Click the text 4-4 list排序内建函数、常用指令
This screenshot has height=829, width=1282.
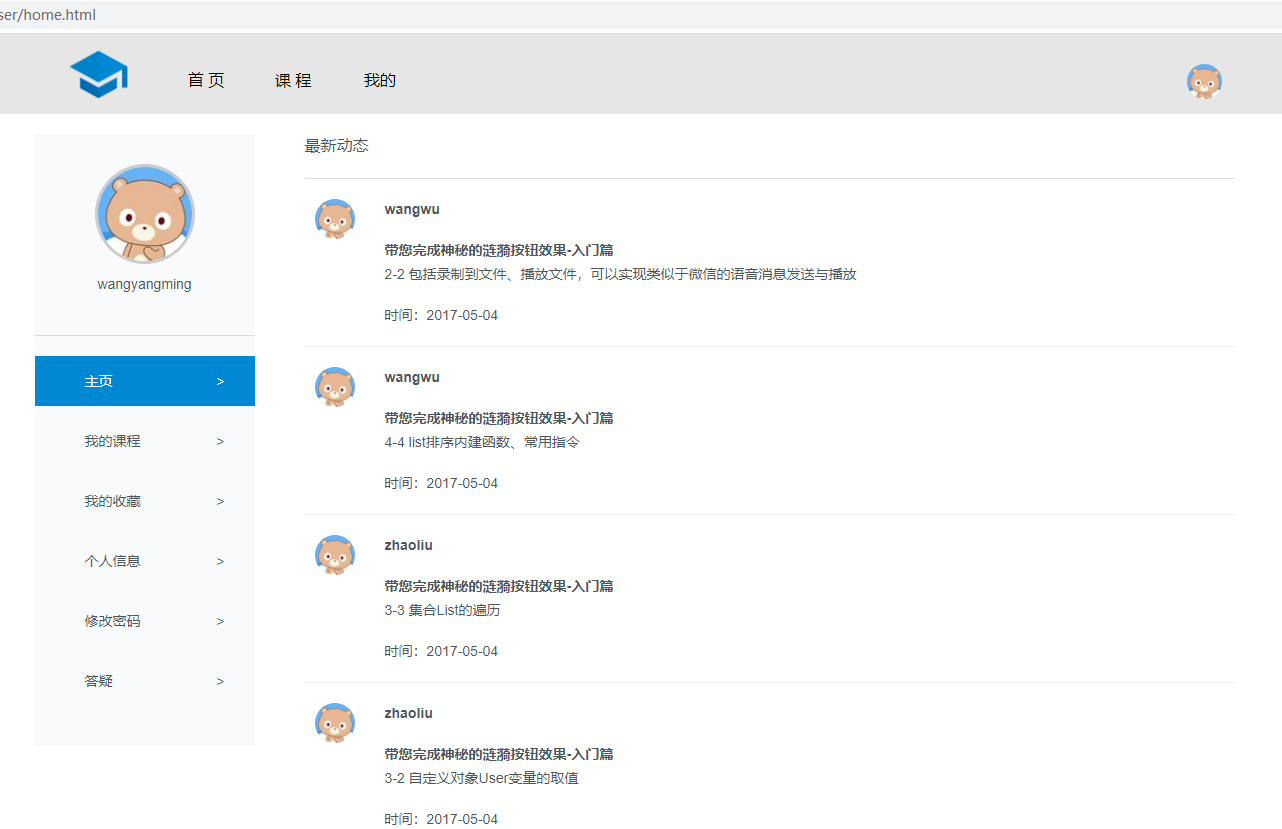point(482,442)
